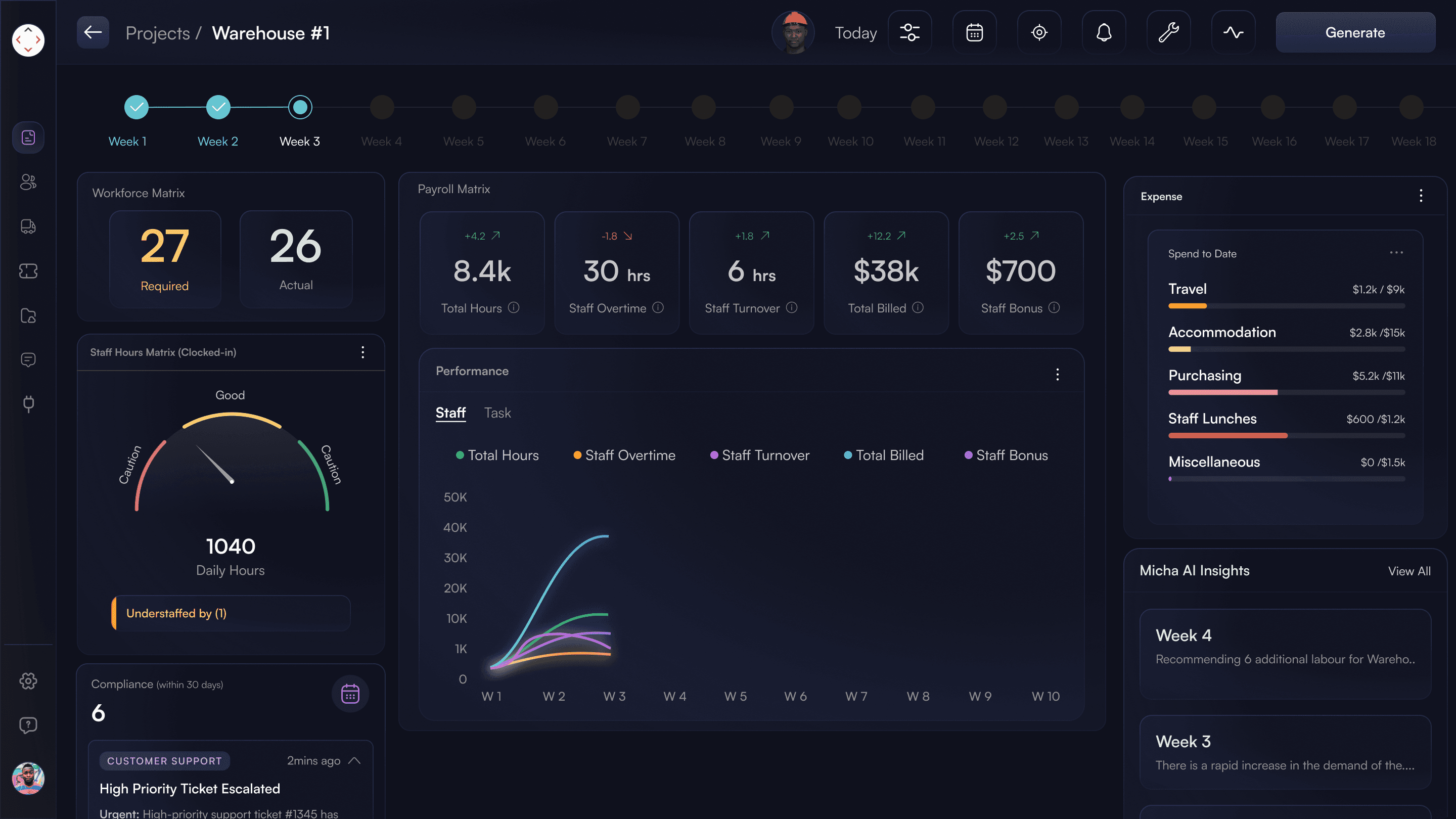Image resolution: width=1456 pixels, height=819 pixels.
Task: Open the filter sliders icon
Action: pos(910,32)
